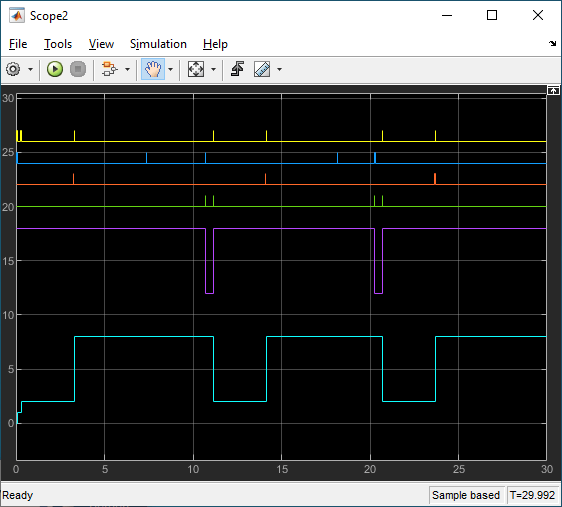Close the Scope2 window
562x507 pixels.
[x=538, y=15]
